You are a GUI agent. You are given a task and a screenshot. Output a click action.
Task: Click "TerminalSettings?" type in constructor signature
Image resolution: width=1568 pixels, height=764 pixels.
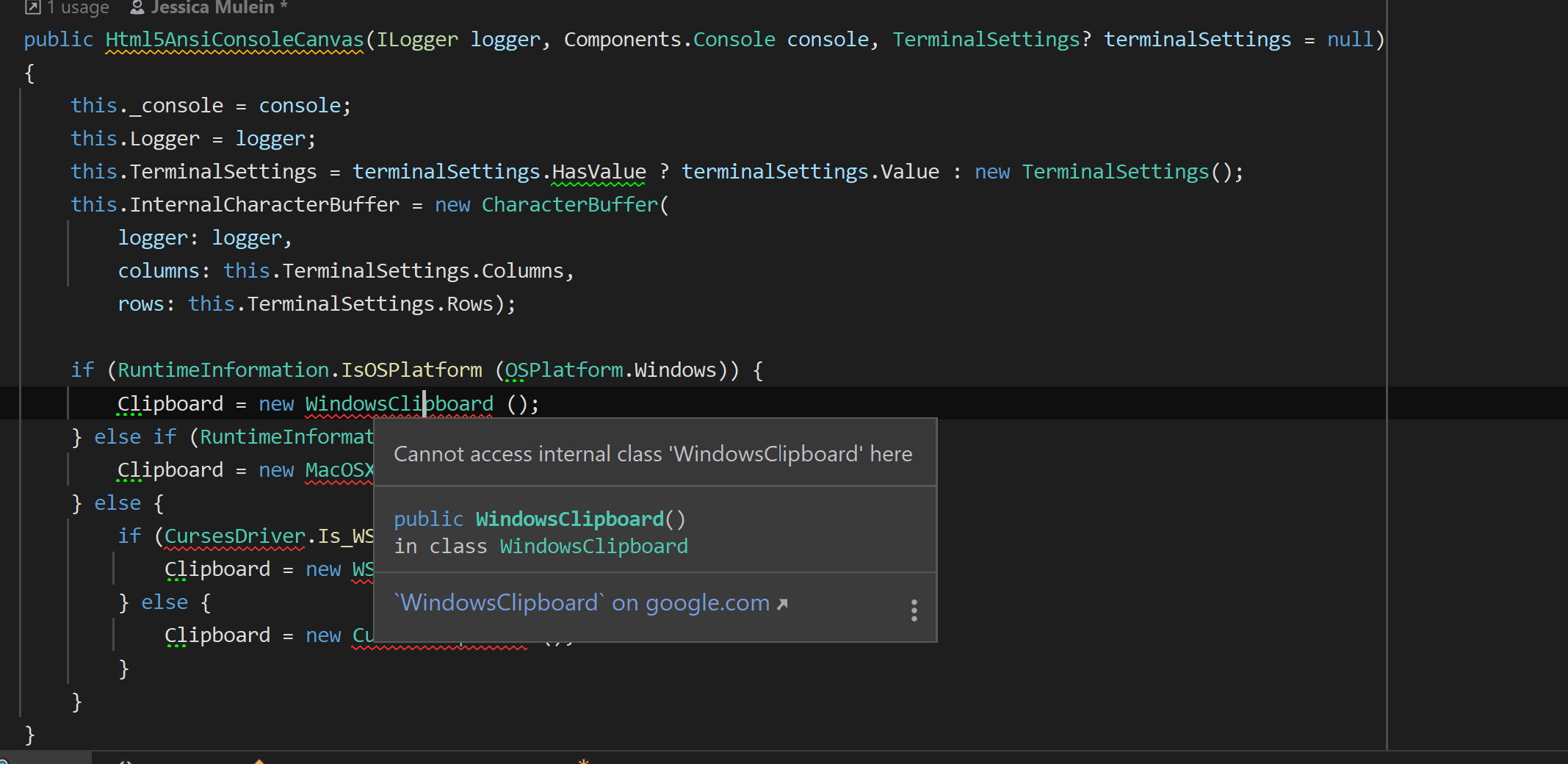pos(991,40)
